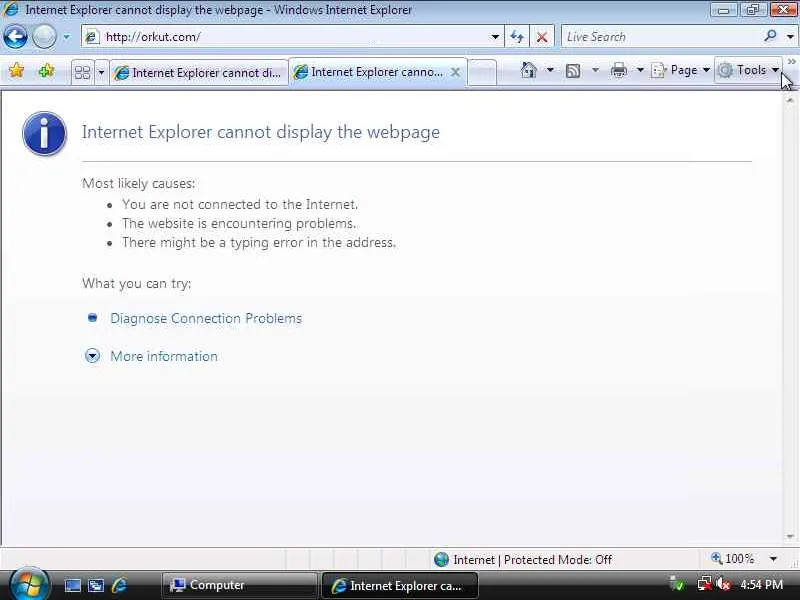Click the Home page icon
This screenshot has height=600, width=800.
[529, 70]
